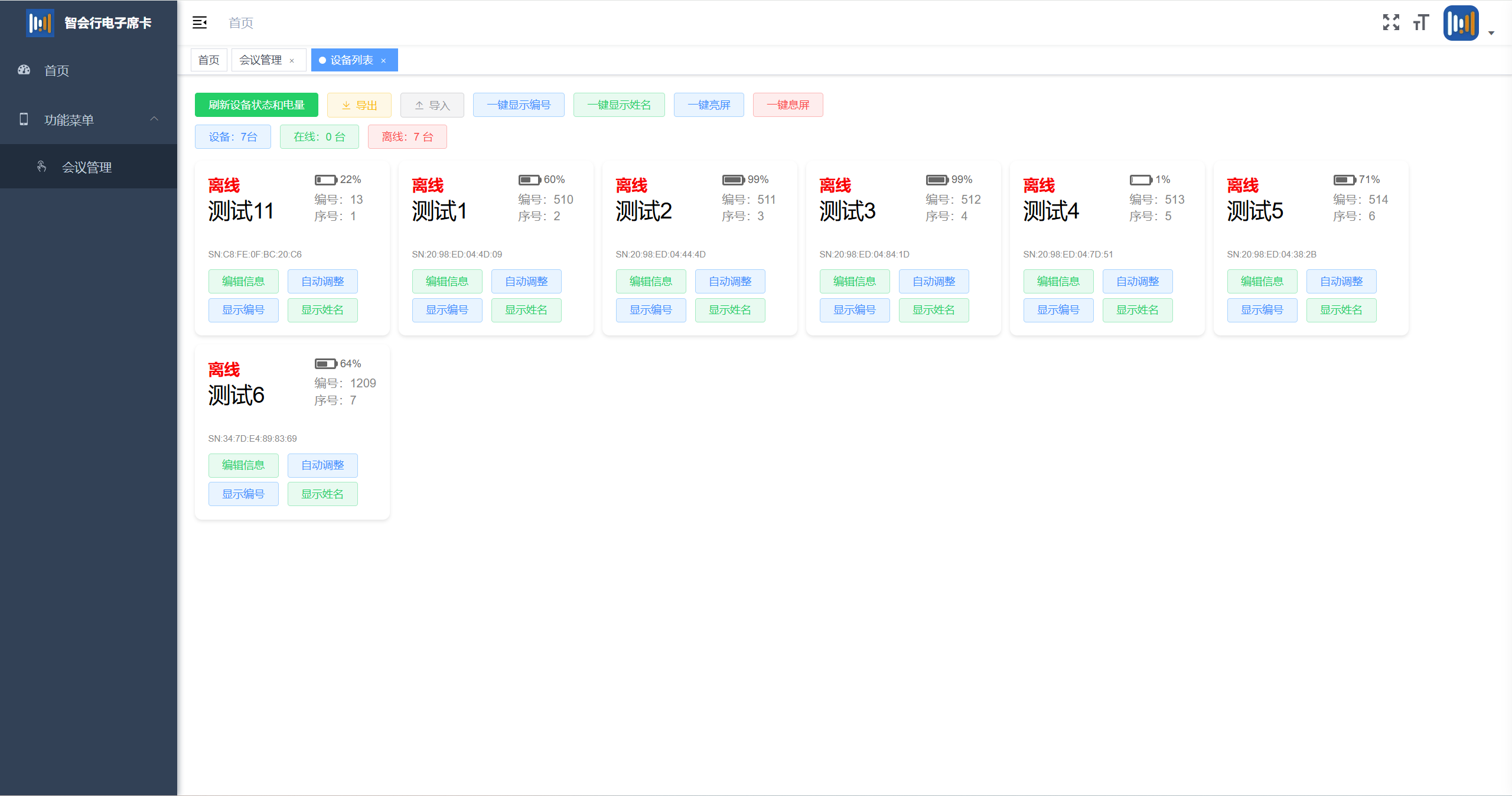
Task: Click 自动调整 on 测试6 card
Action: click(322, 465)
